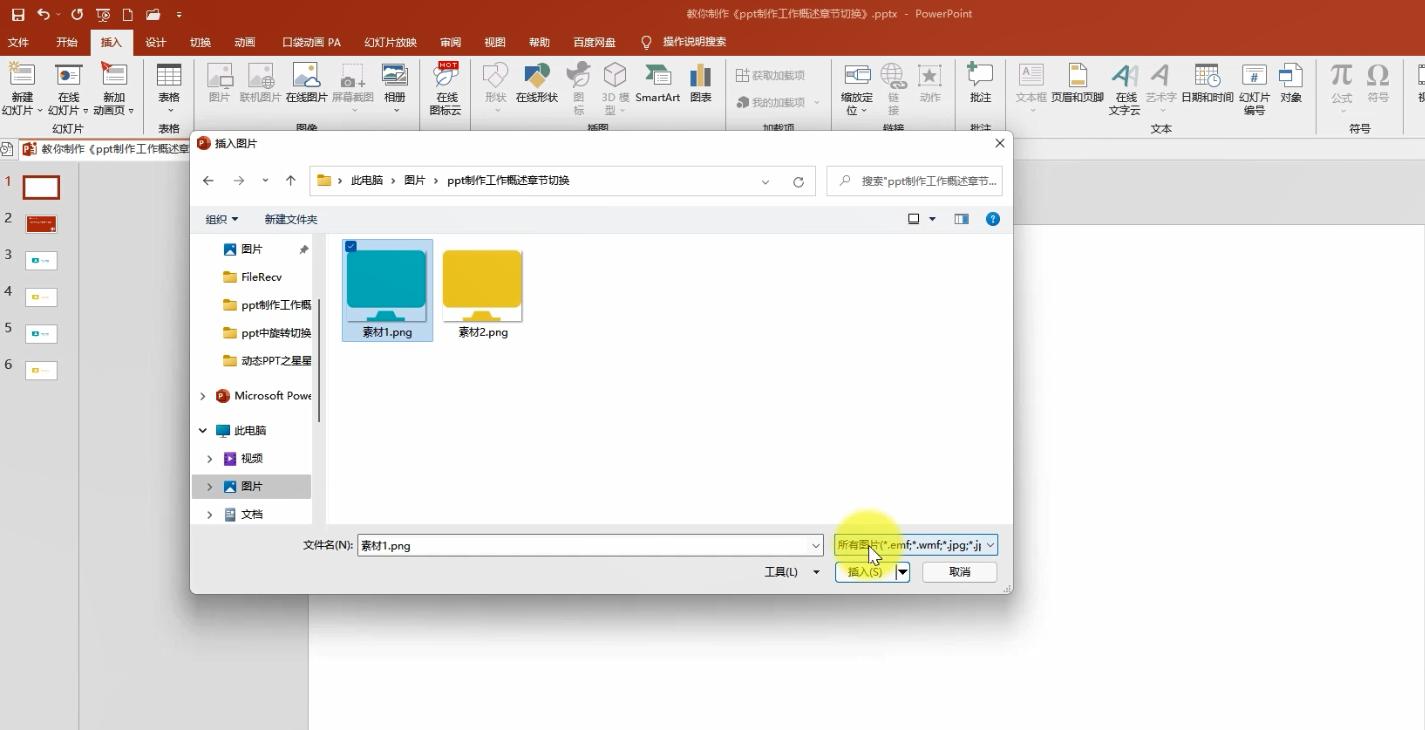
Task: Expand the 插入 button dropdown arrow
Action: point(902,572)
